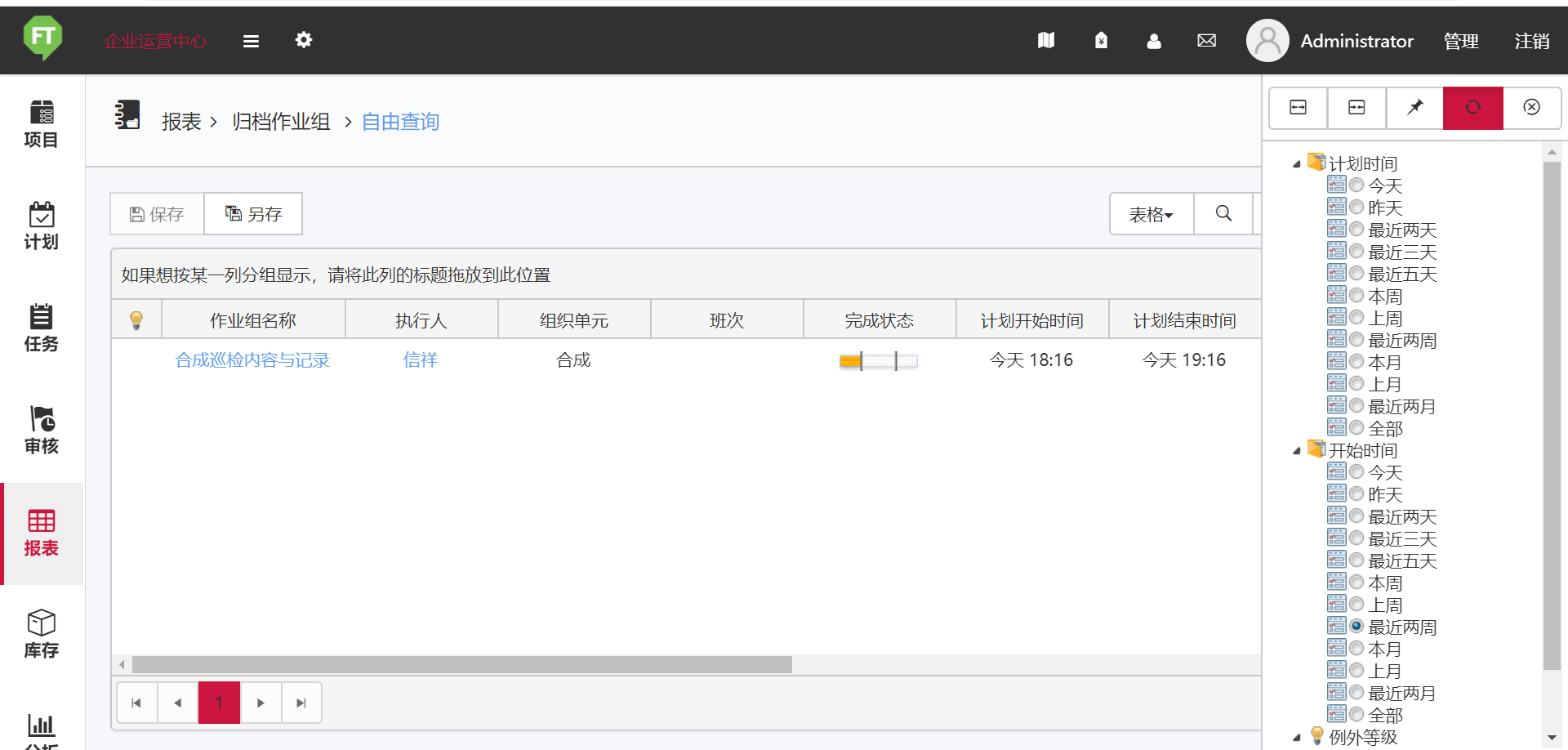
Task: Go to 任务 in left sidebar
Action: (41, 328)
